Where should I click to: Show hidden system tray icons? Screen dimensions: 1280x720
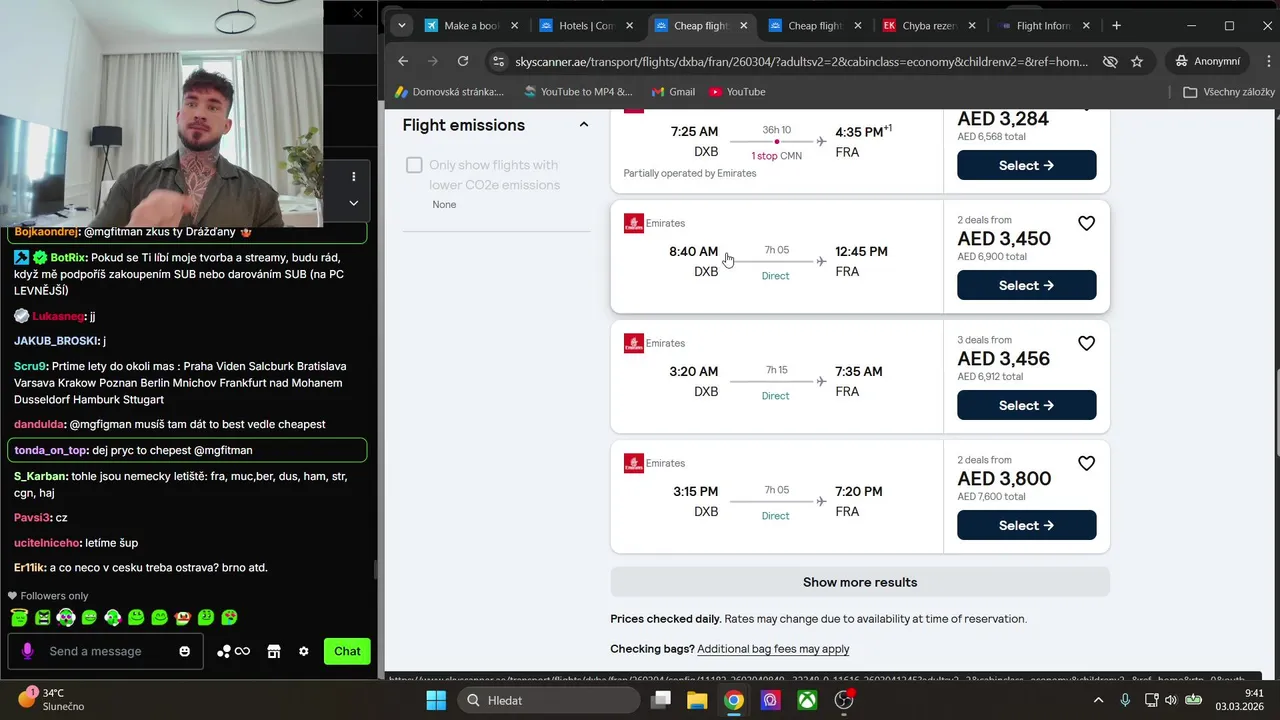point(1098,700)
